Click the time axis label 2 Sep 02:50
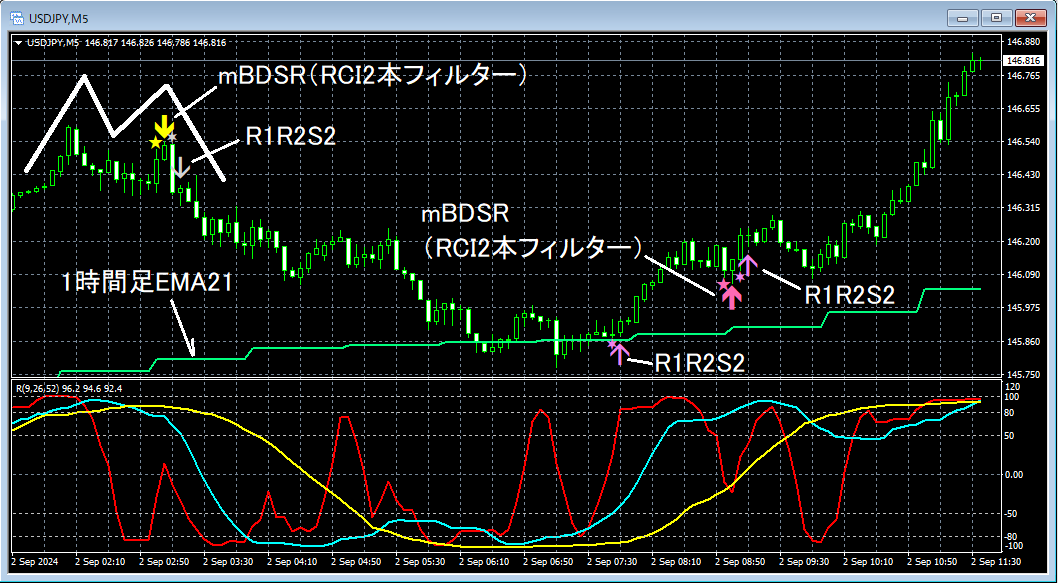 [163, 561]
